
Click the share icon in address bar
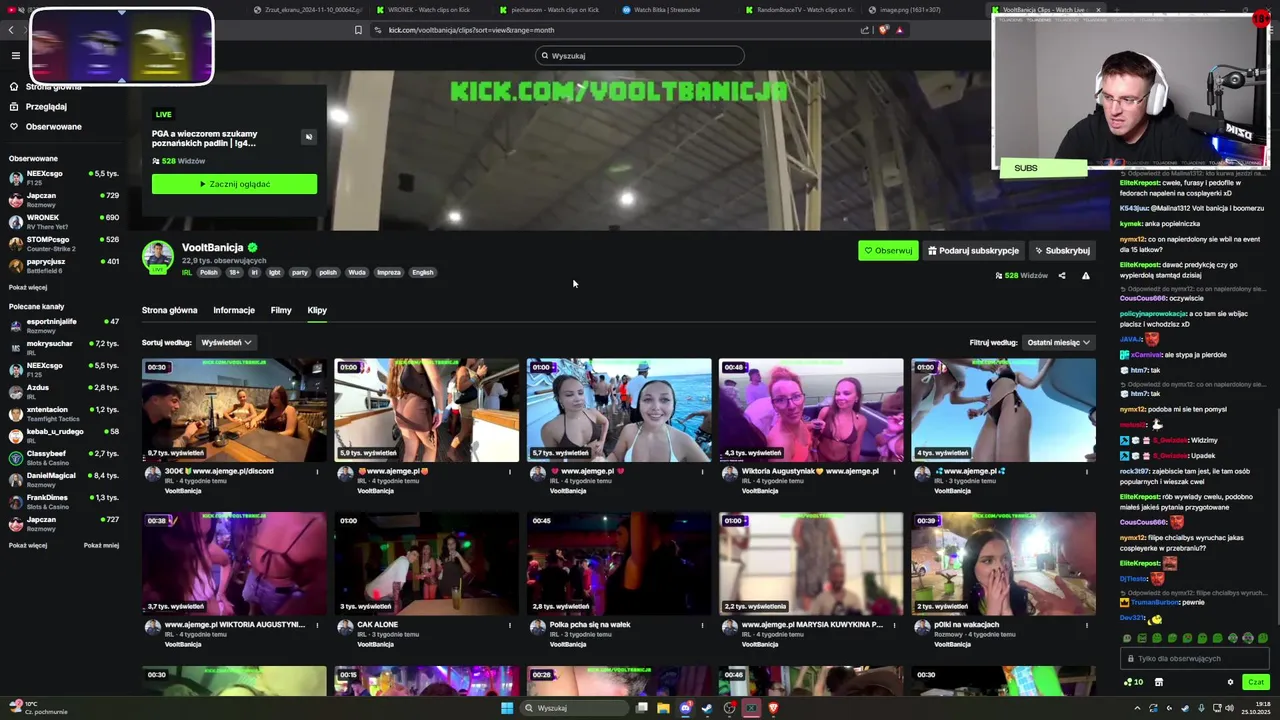[x=865, y=30]
